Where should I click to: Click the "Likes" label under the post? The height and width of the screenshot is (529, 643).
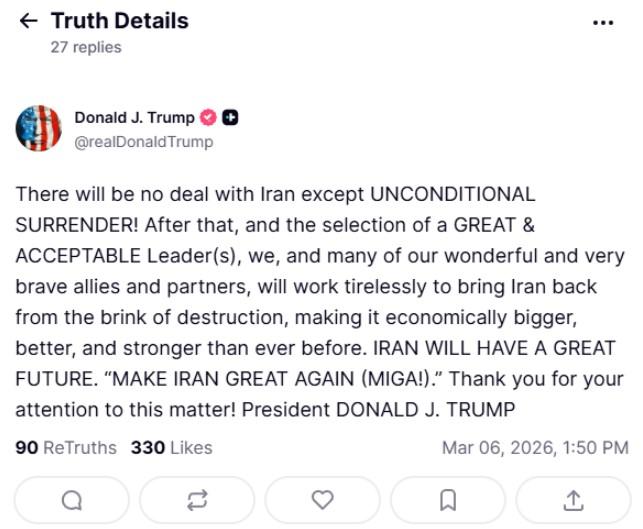click(191, 448)
